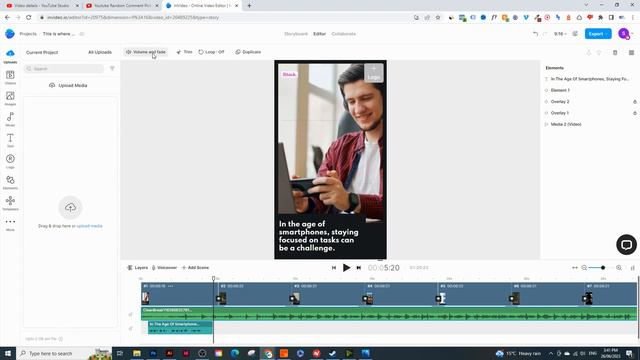Click the InVideo home logo
Screen dimensions: 640x360
tap(10, 34)
